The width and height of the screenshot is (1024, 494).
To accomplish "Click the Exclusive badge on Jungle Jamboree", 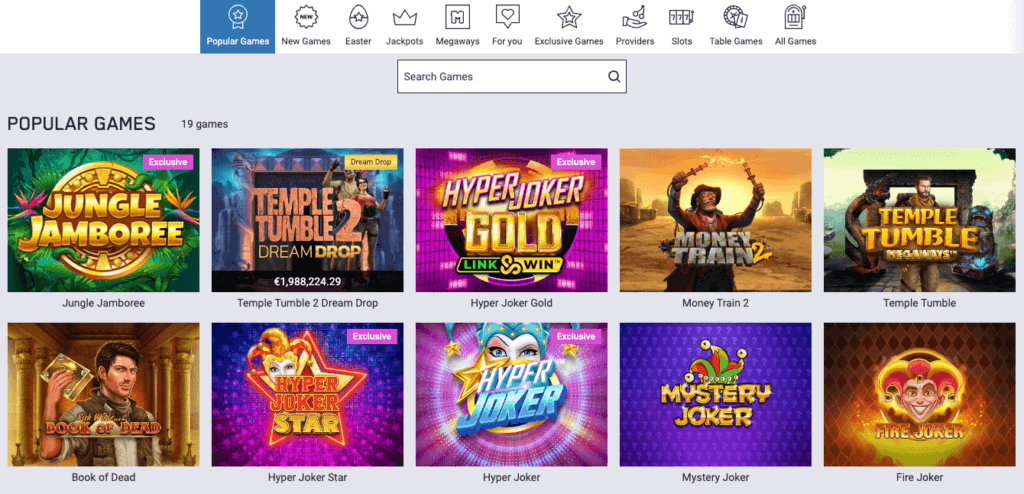I will [x=168, y=162].
